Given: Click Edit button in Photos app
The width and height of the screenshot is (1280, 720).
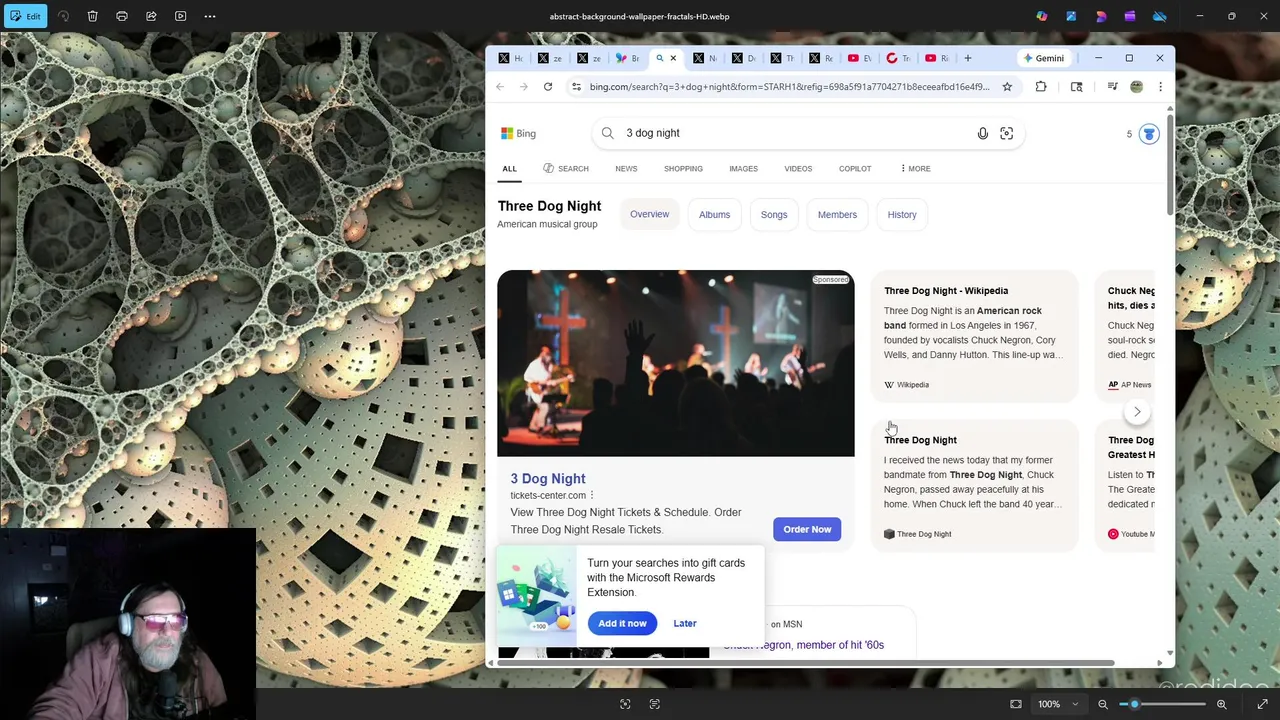Looking at the screenshot, I should pos(26,16).
